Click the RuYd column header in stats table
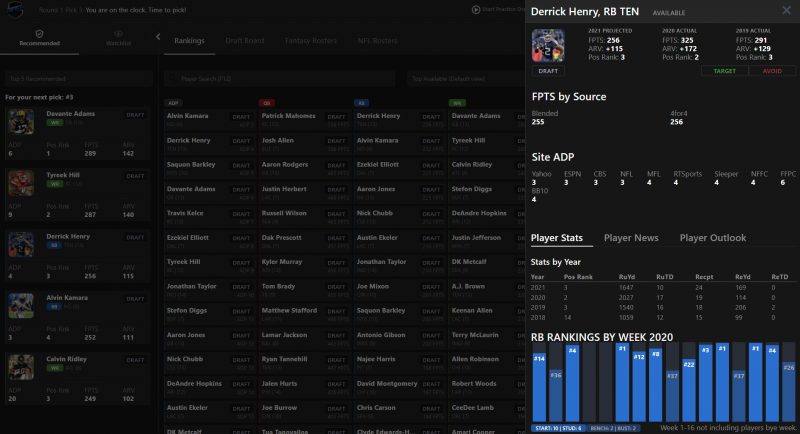 [627, 277]
